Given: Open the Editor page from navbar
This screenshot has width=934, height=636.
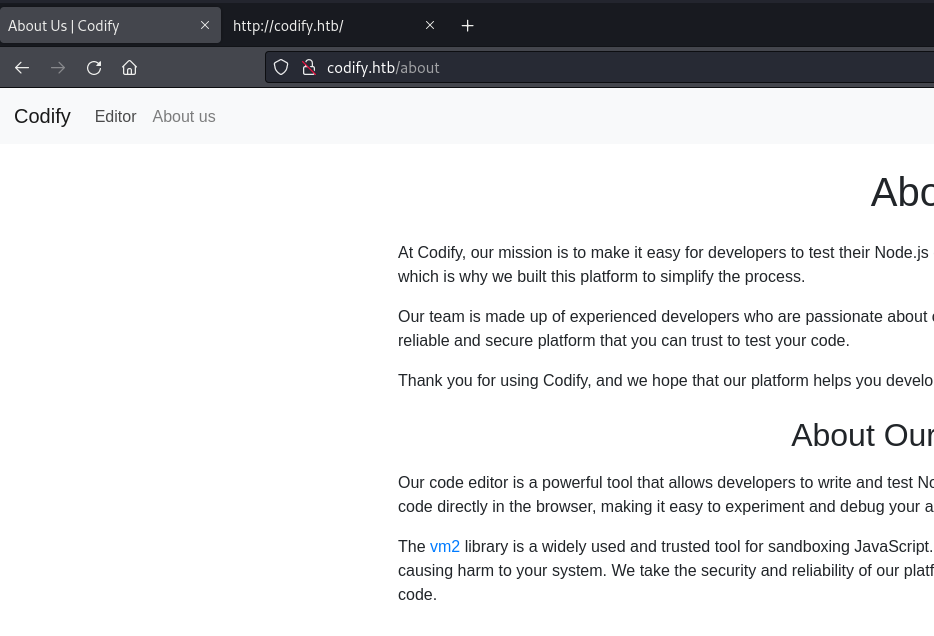Looking at the screenshot, I should [x=115, y=116].
